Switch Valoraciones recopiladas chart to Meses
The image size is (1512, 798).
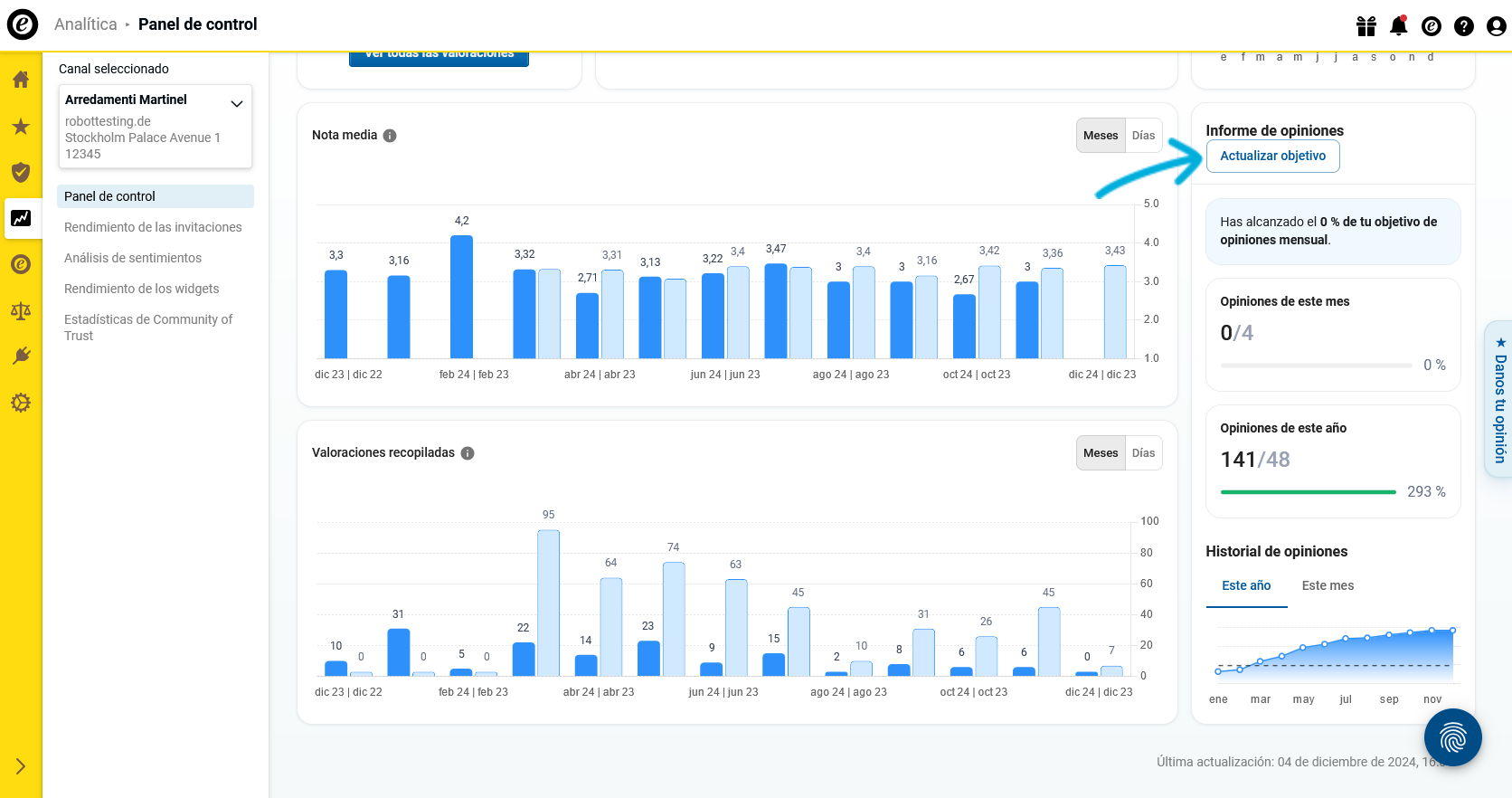[1101, 453]
